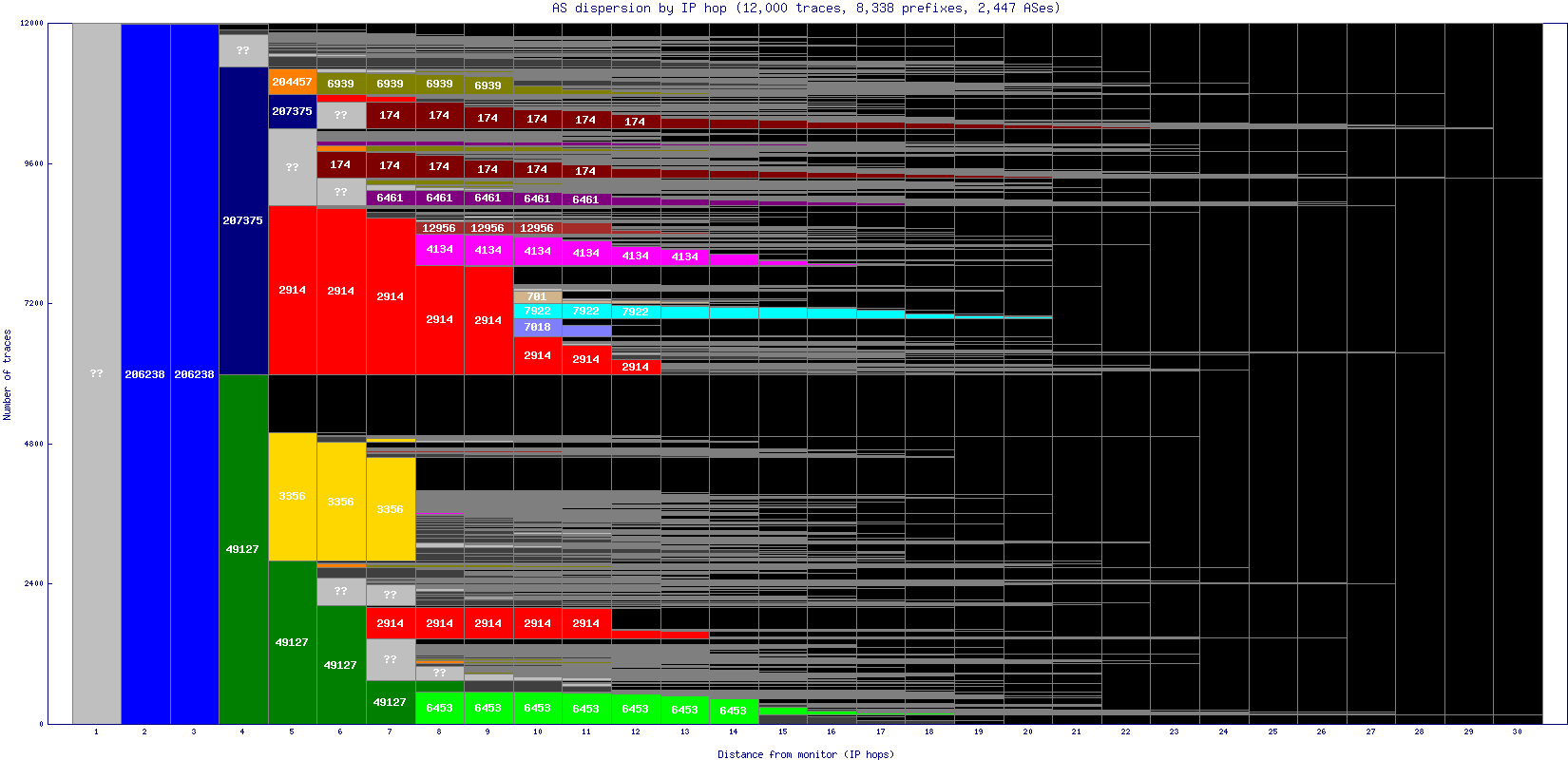Image resolution: width=1568 pixels, height=760 pixels.
Task: Select the green 49127 block at hop 7
Action: 391,702
